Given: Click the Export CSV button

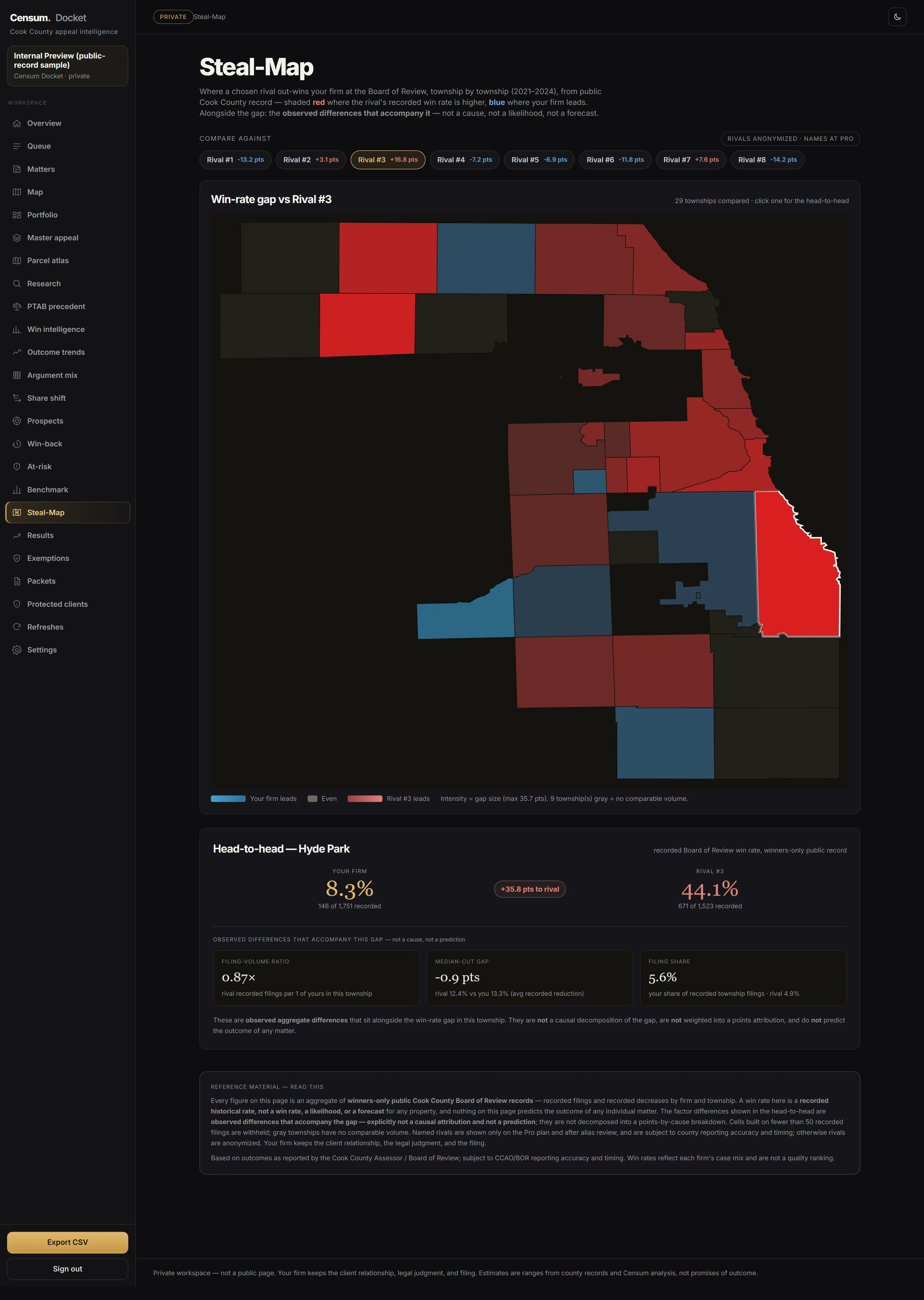Looking at the screenshot, I should (68, 1243).
